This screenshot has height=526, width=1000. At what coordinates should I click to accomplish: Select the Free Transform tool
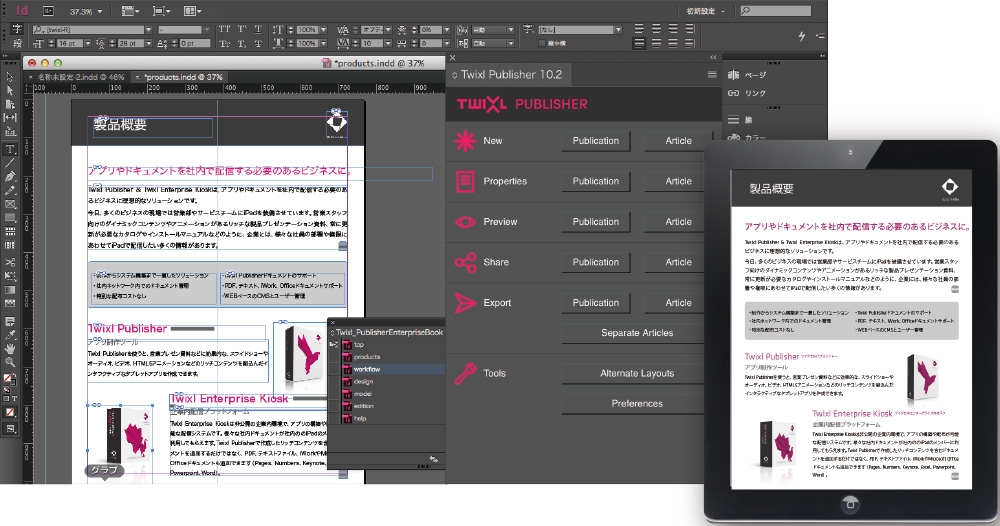click(10, 276)
